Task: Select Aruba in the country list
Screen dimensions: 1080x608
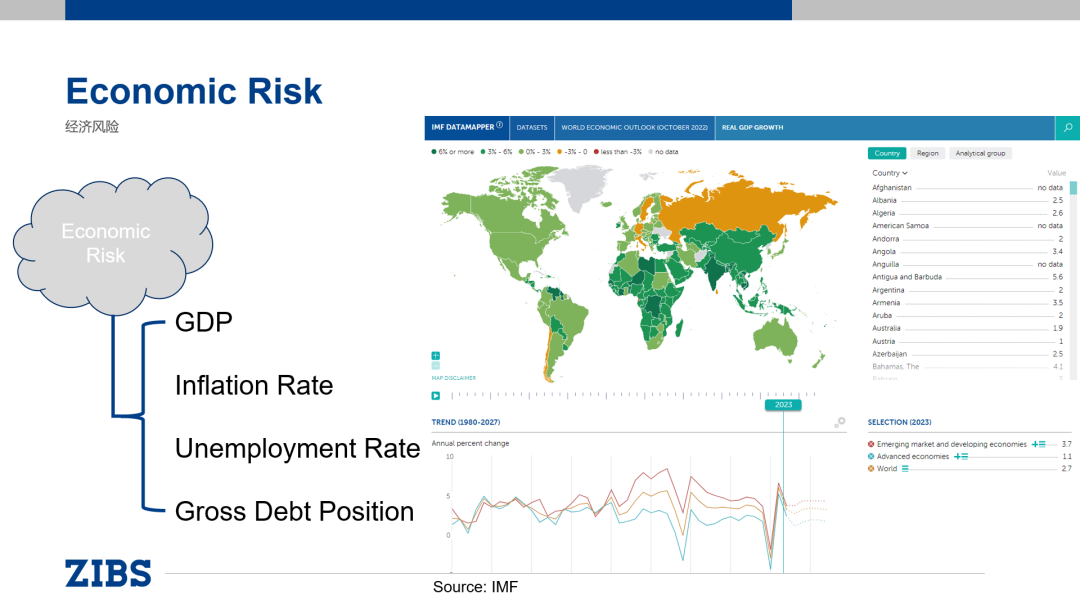Action: pyautogui.click(x=967, y=315)
